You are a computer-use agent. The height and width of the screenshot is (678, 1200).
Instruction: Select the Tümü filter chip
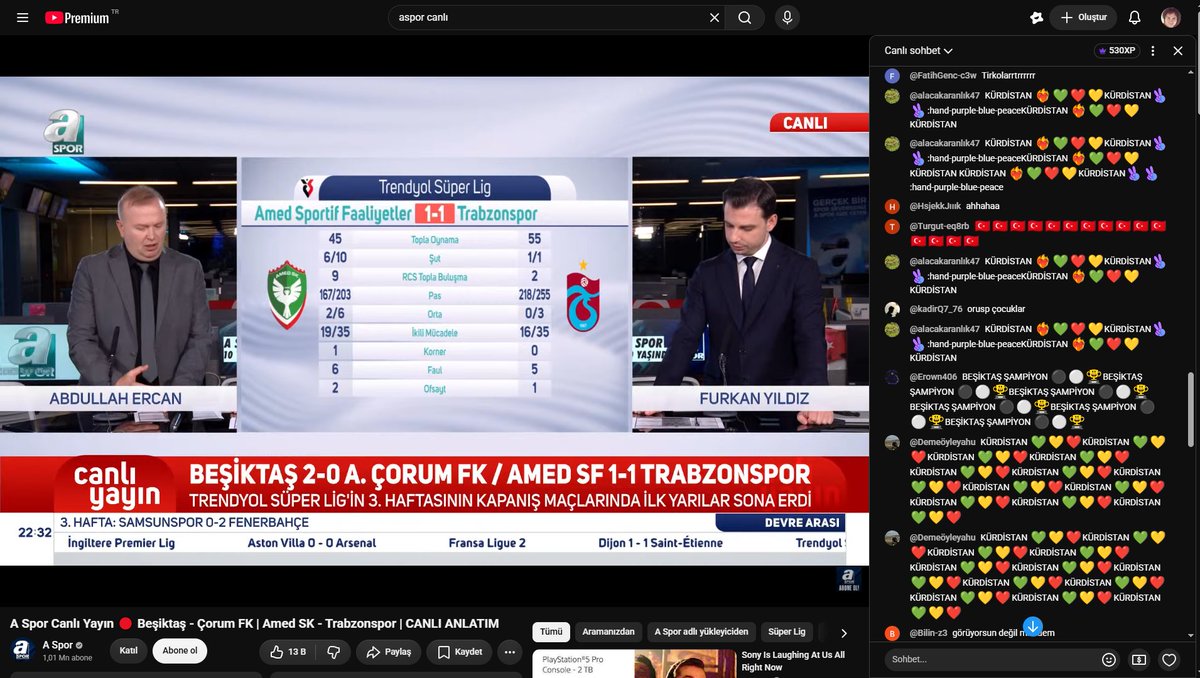pos(551,632)
